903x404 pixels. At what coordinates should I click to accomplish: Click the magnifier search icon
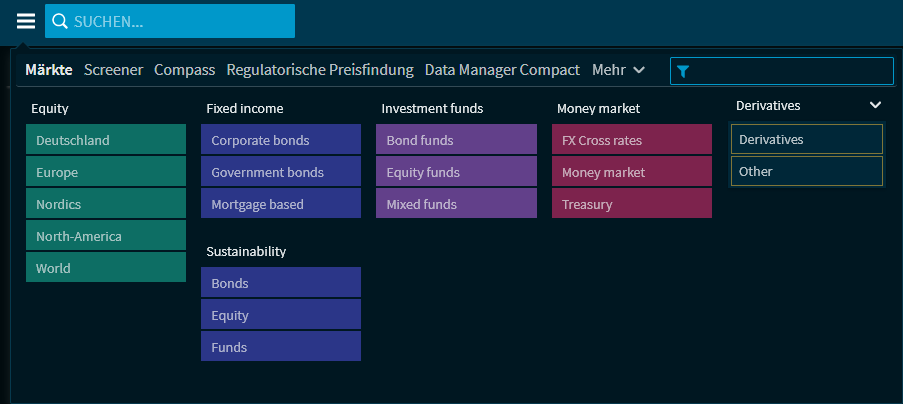pyautogui.click(x=60, y=21)
